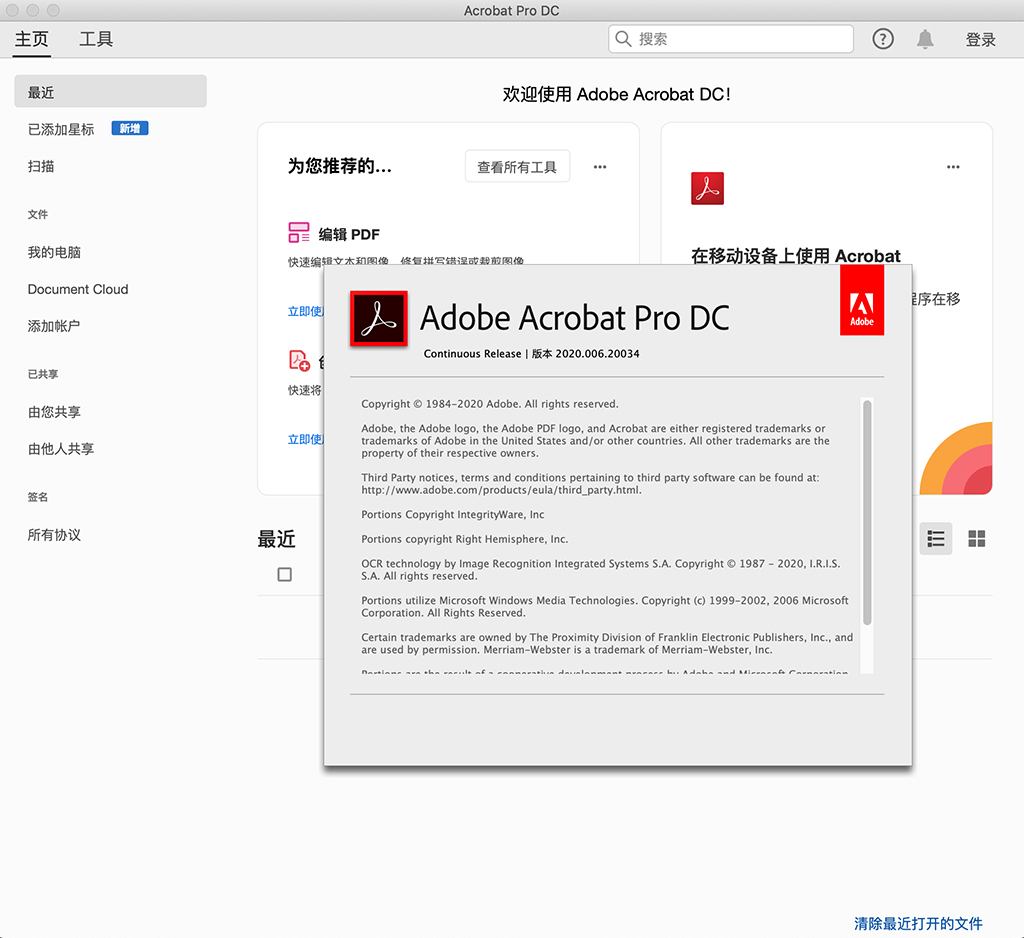Screen dimensions: 1024x938
Task: Click the 清除最近打开的文件 link
Action: [918, 923]
